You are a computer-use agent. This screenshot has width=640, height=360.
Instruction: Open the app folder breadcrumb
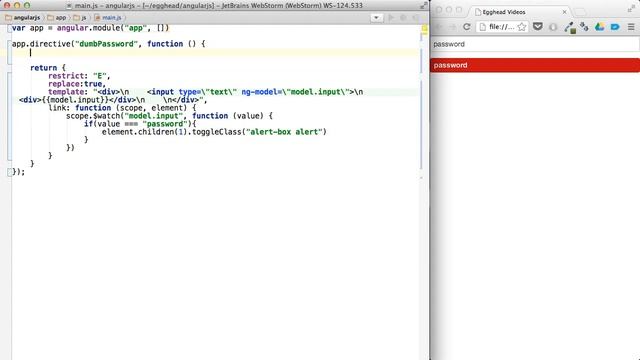[x=57, y=18]
